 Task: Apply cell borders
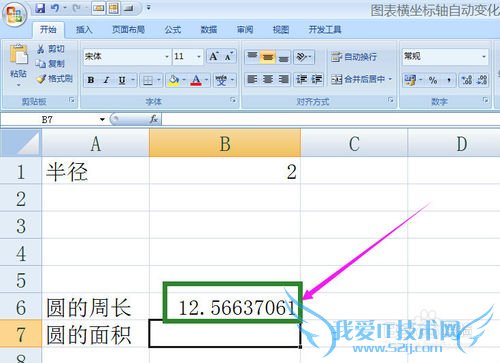click(x=148, y=80)
